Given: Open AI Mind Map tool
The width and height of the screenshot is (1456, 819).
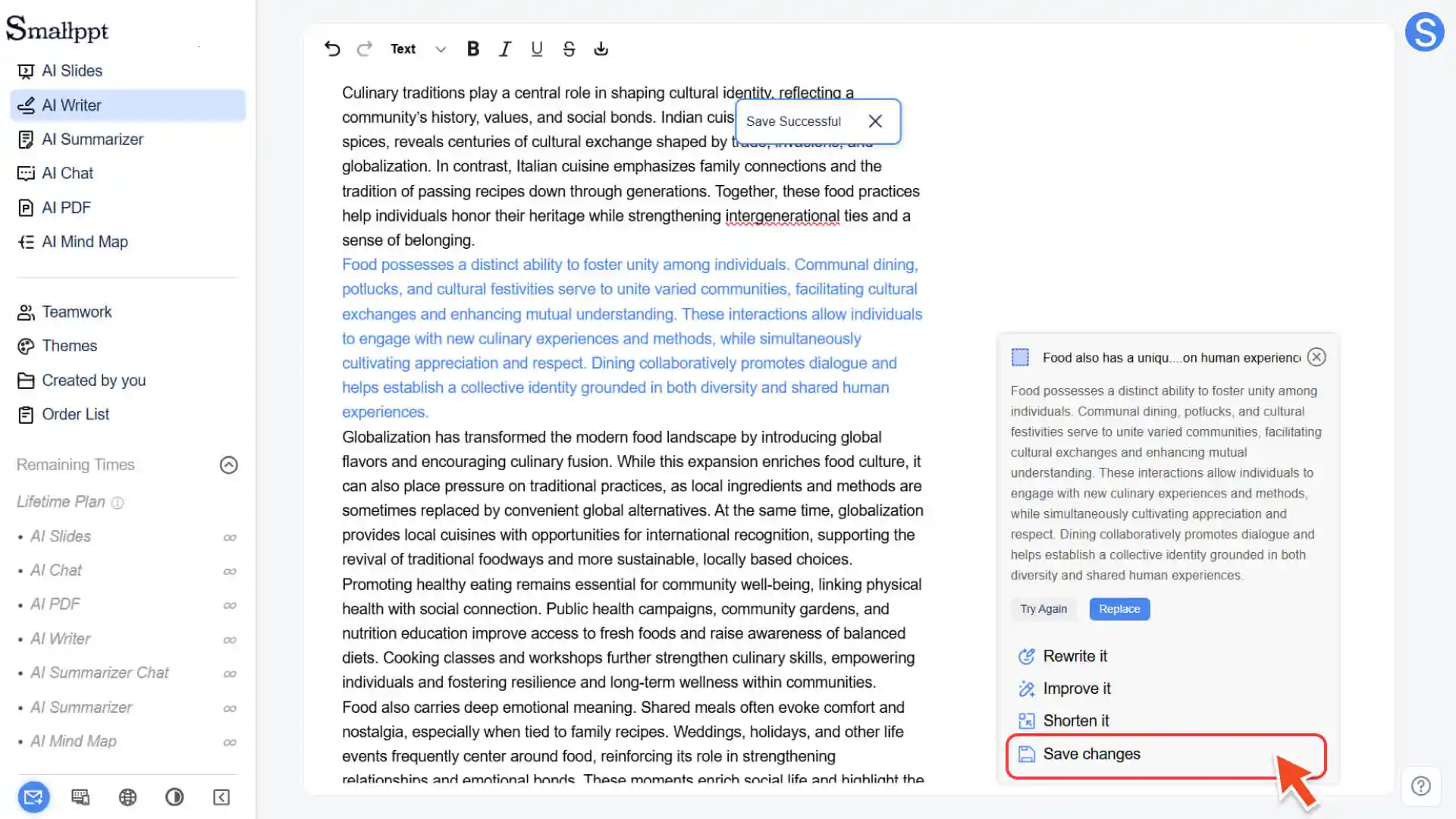Looking at the screenshot, I should point(127,242).
